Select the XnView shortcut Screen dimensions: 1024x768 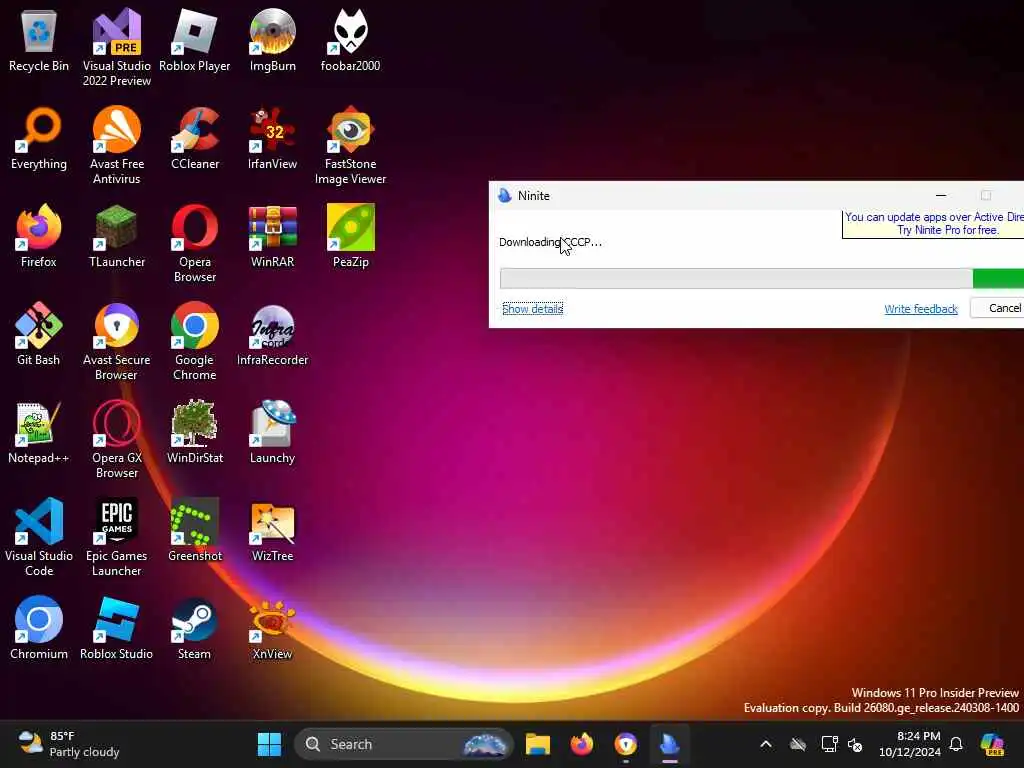272,628
